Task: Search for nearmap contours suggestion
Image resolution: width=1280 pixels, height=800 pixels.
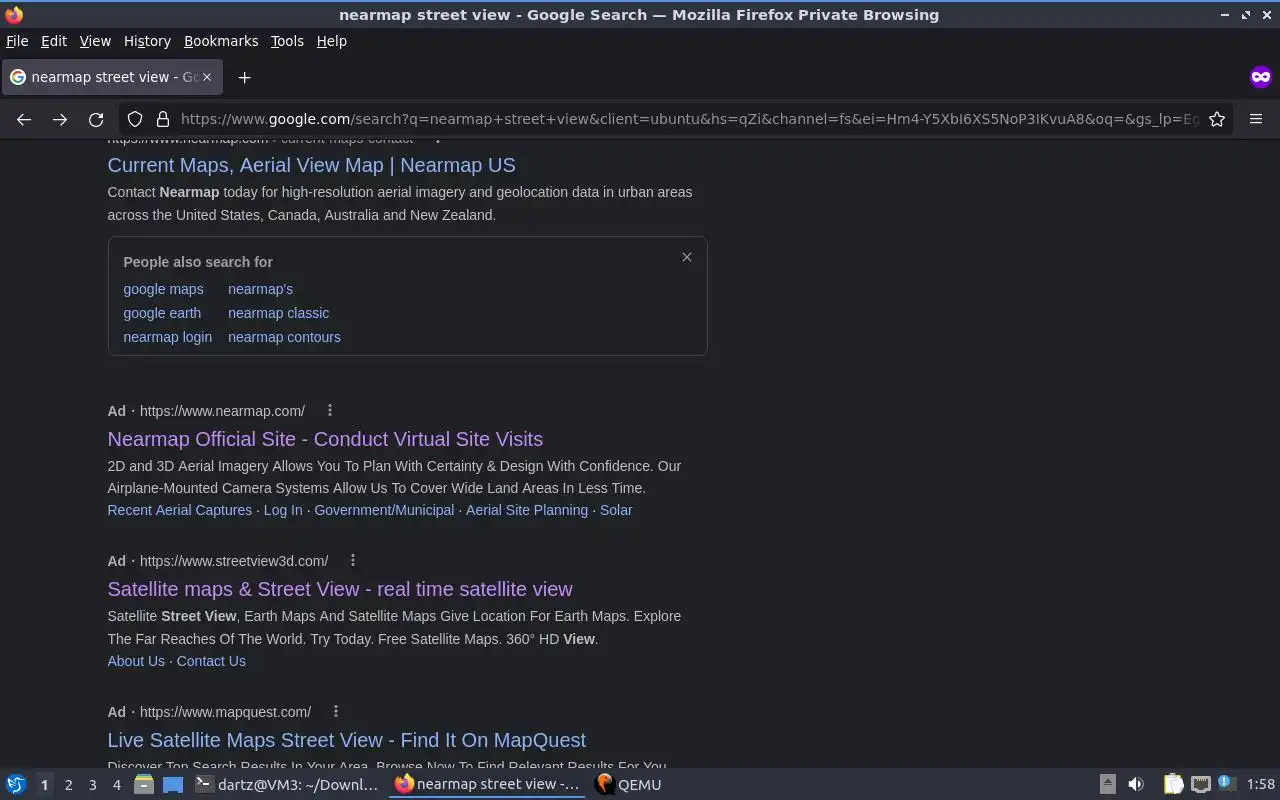Action: click(x=284, y=337)
